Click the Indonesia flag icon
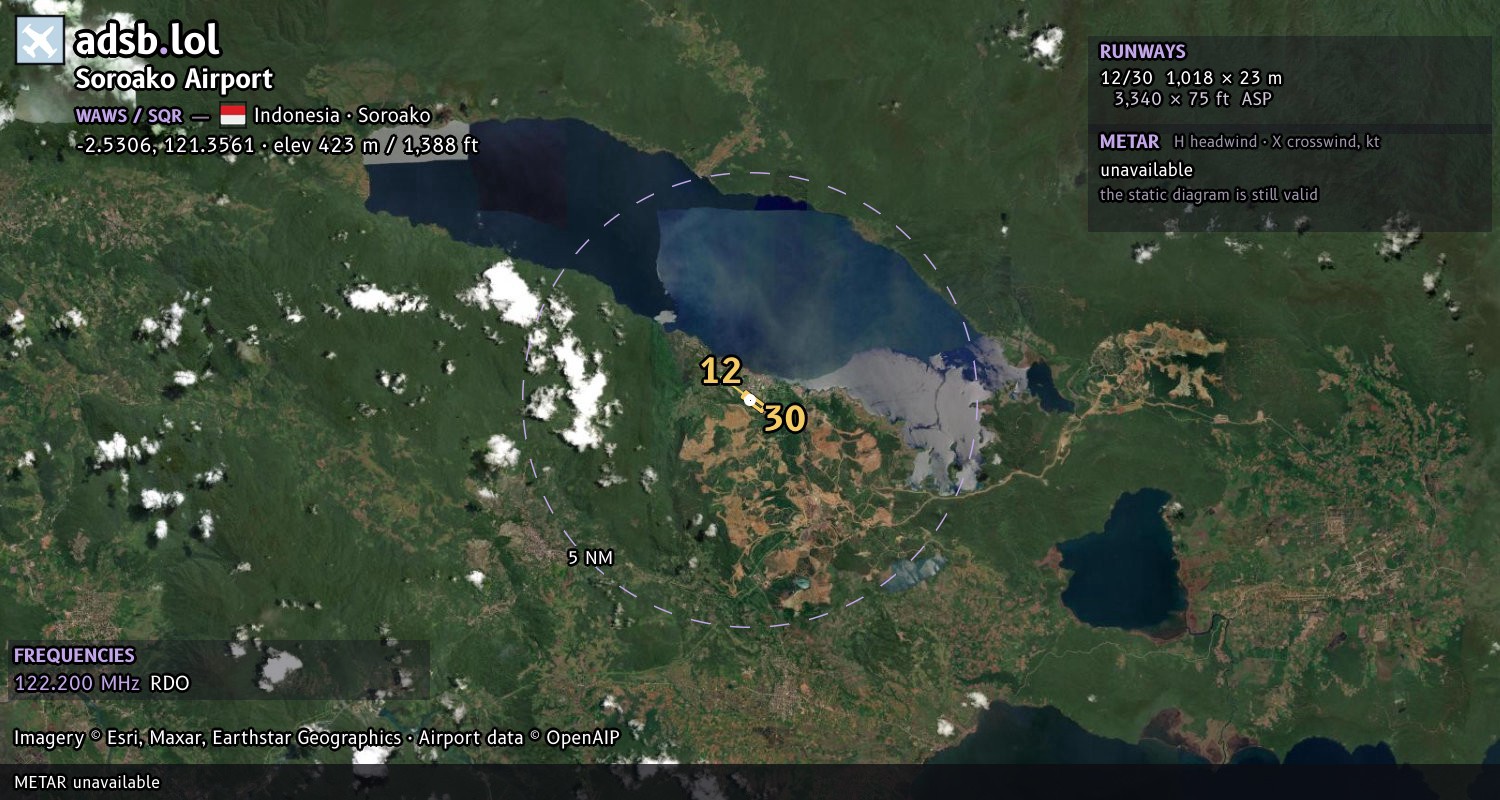This screenshot has height=800, width=1500. (x=233, y=115)
